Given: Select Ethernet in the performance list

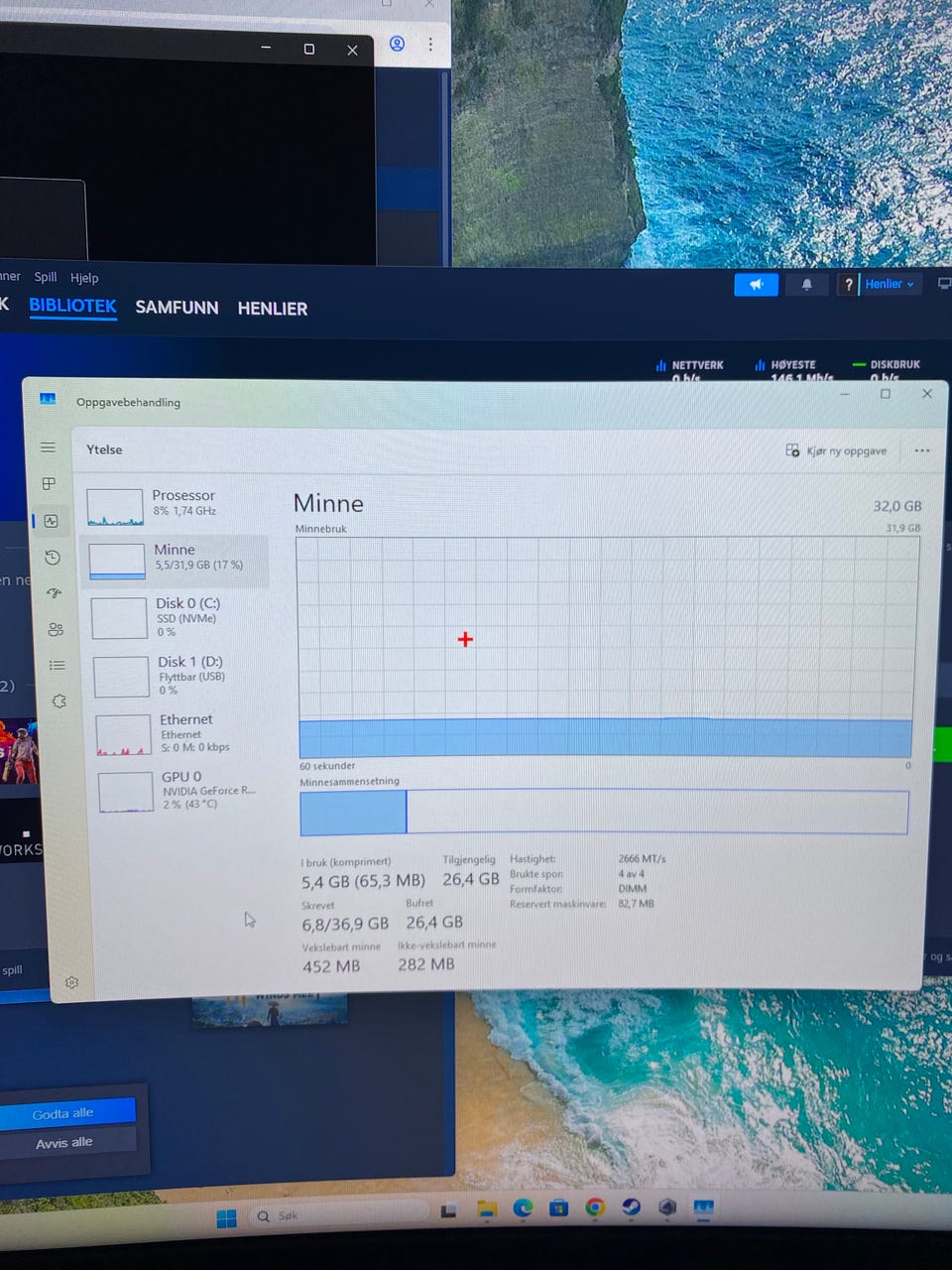Looking at the screenshot, I should point(180,732).
